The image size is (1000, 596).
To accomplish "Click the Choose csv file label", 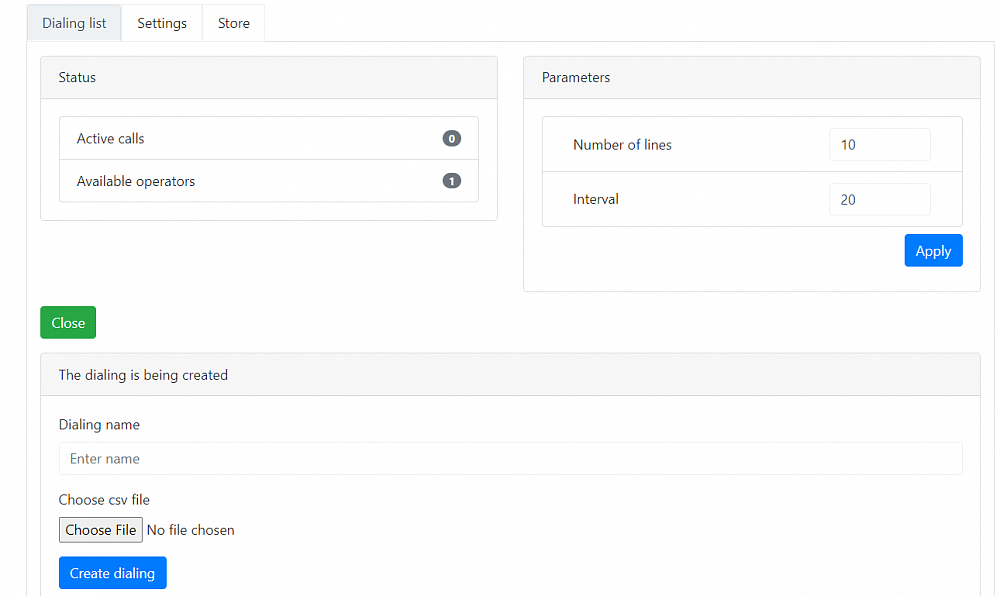I will (104, 499).
